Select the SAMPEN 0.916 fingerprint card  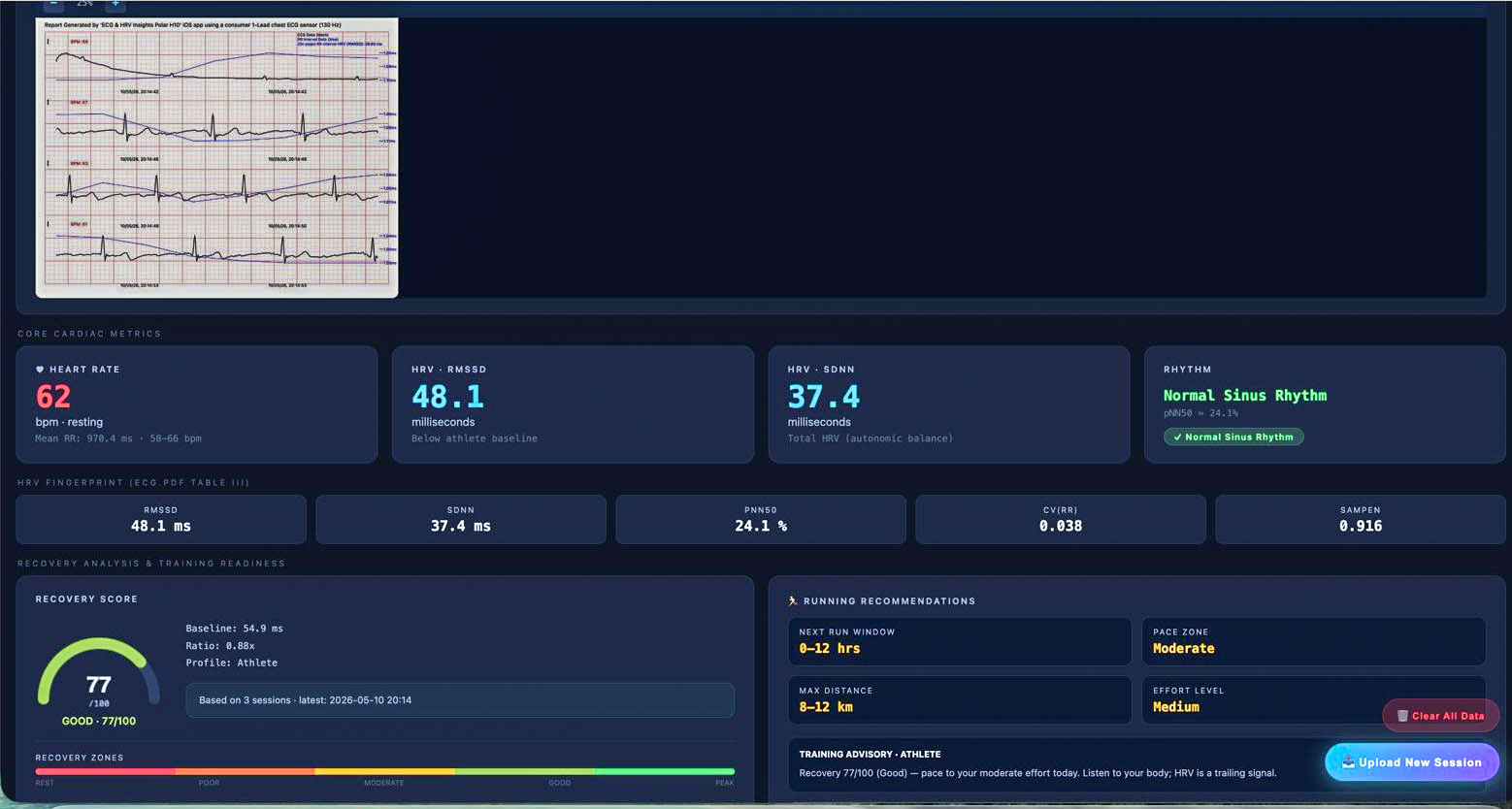point(1361,519)
